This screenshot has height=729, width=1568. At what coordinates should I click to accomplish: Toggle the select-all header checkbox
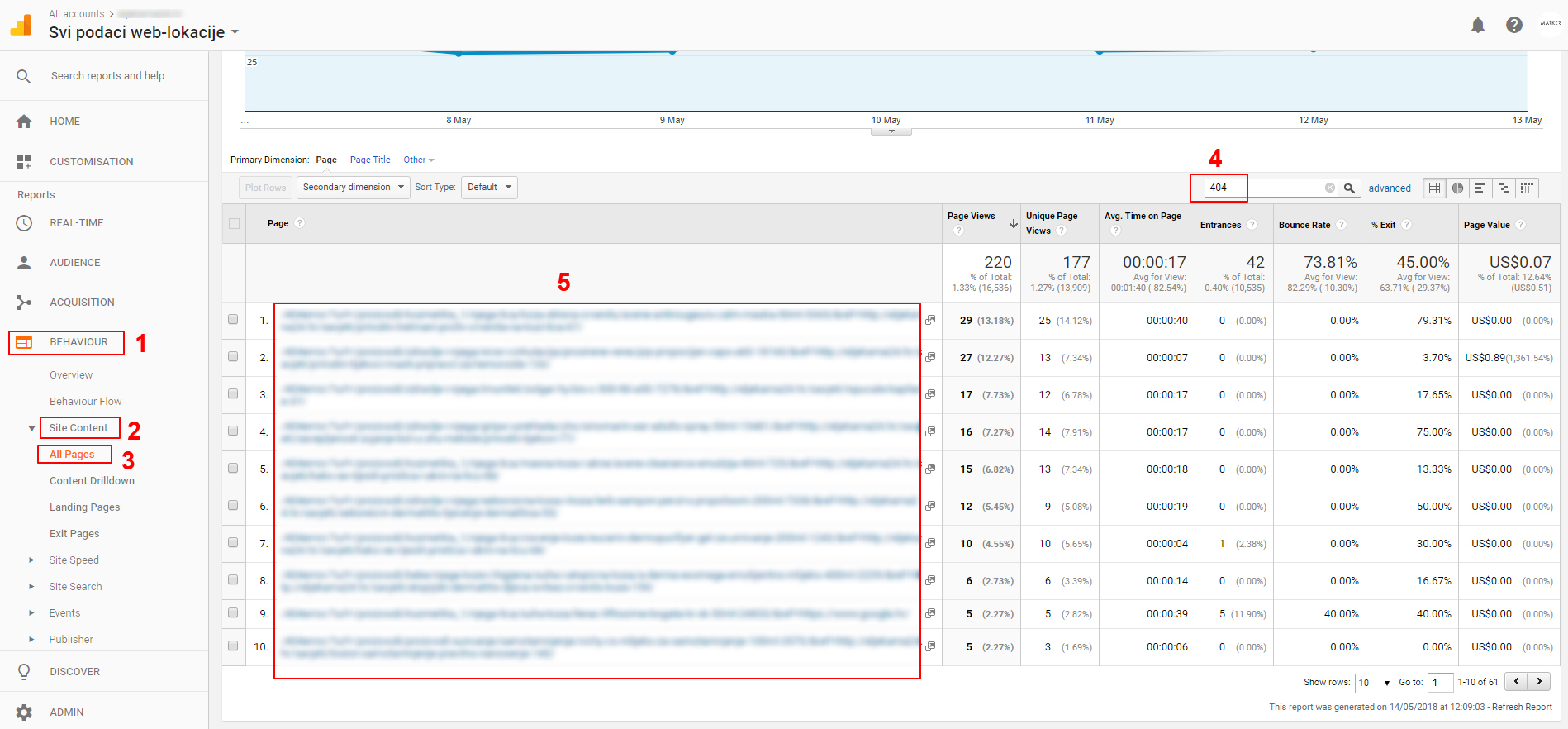click(235, 223)
